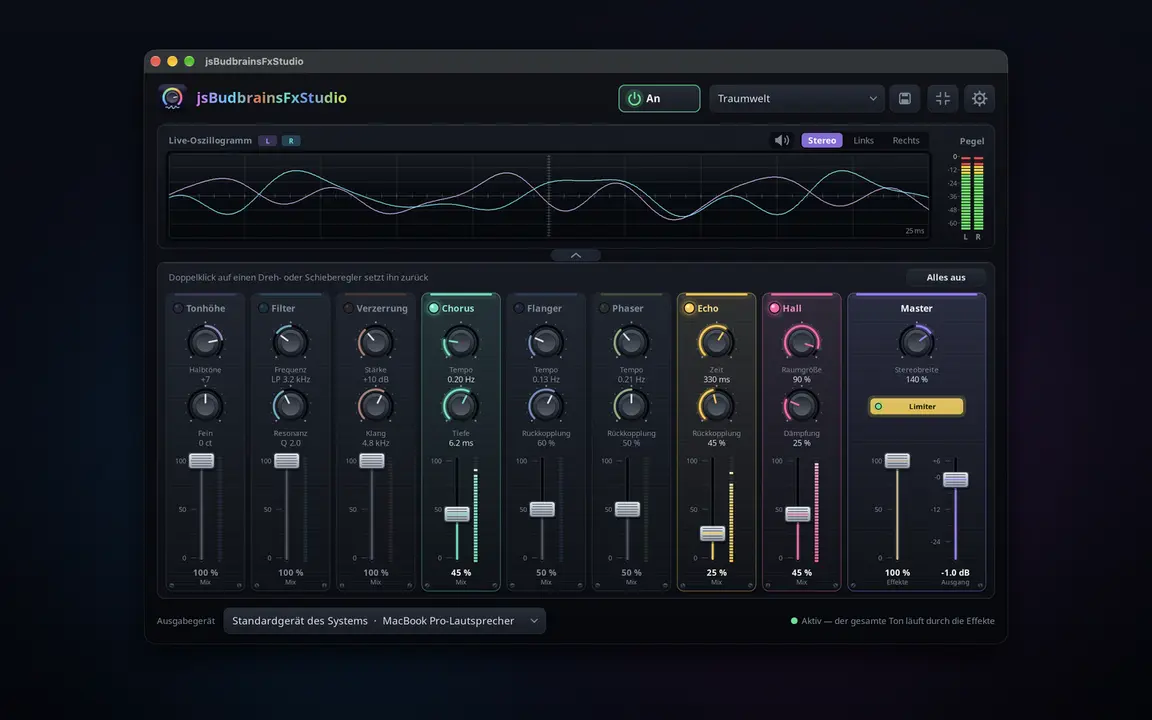
Task: Toggle the R channel badge in Live-Oszillogramm
Action: tap(291, 141)
